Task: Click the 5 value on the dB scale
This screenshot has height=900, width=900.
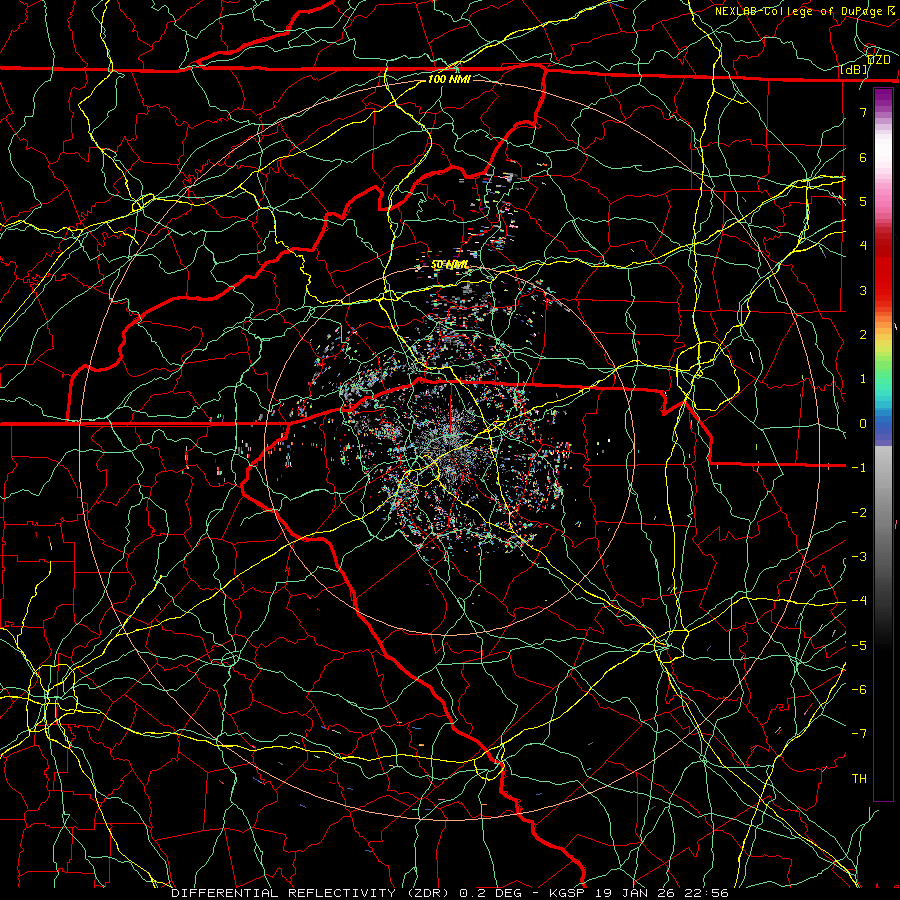Action: 863,201
